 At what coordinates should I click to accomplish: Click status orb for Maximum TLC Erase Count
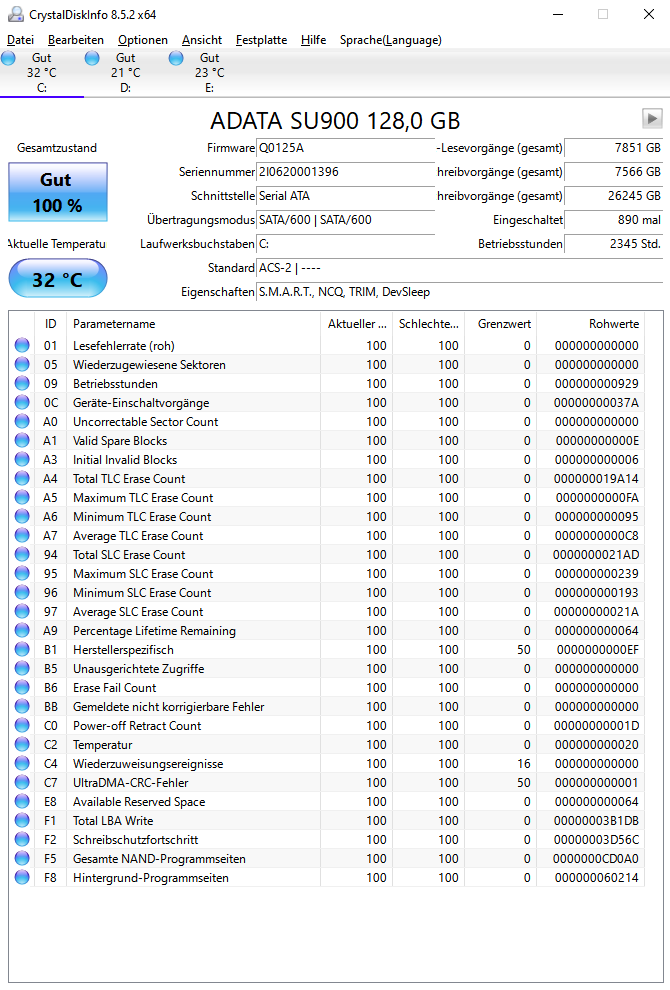tap(22, 497)
